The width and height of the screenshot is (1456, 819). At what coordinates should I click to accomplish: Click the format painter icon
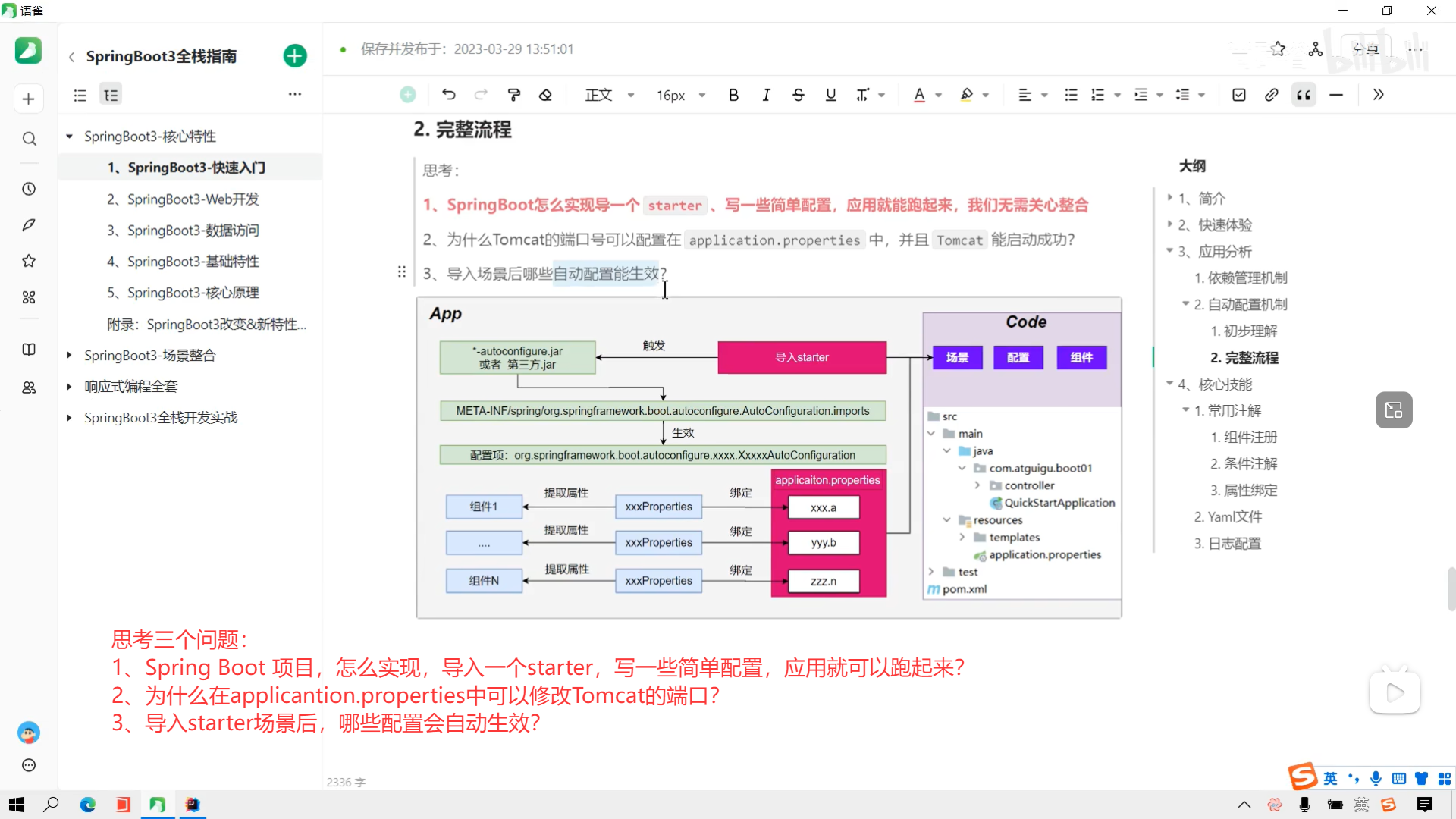coord(514,95)
